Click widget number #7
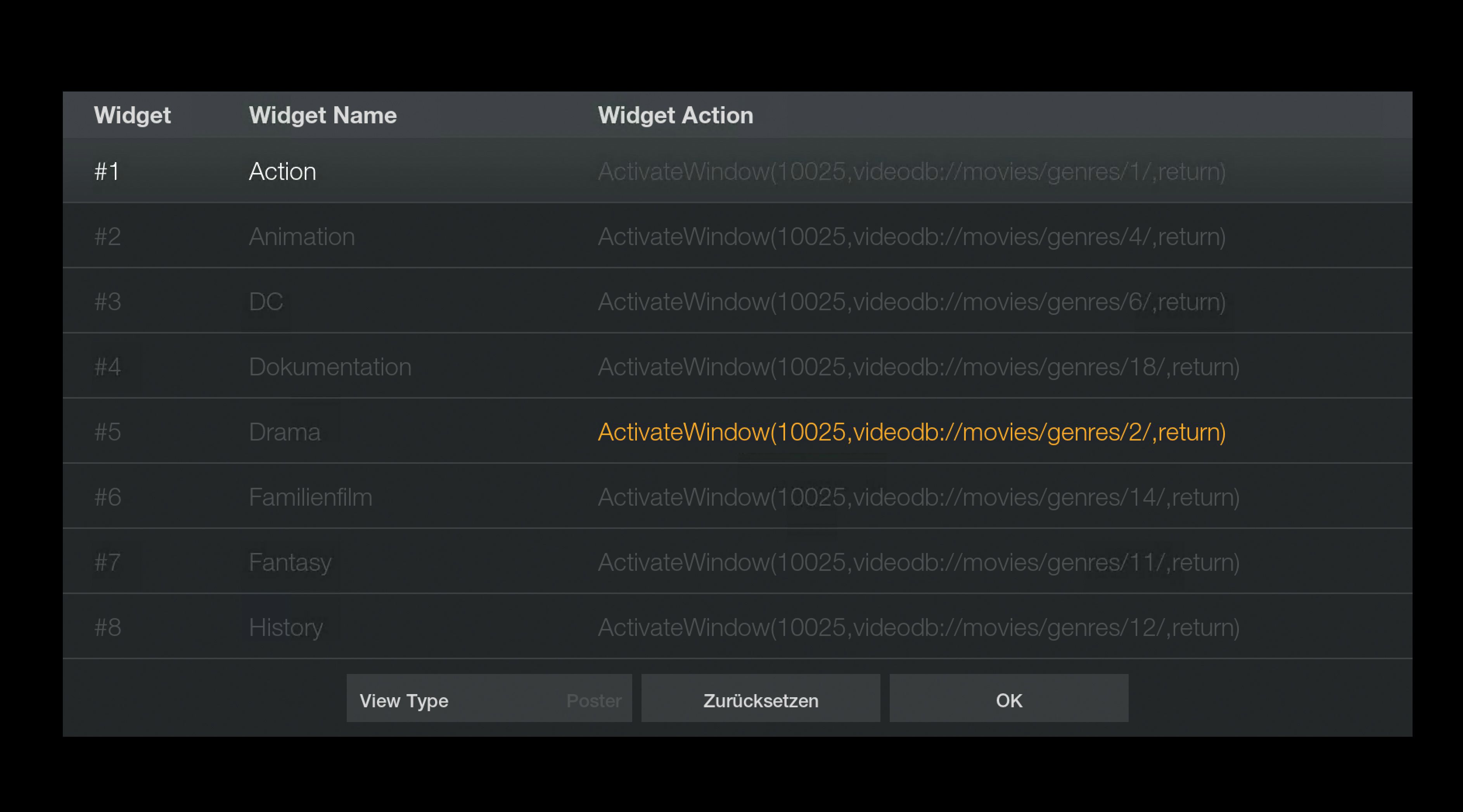This screenshot has height=812, width=1463. point(107,563)
